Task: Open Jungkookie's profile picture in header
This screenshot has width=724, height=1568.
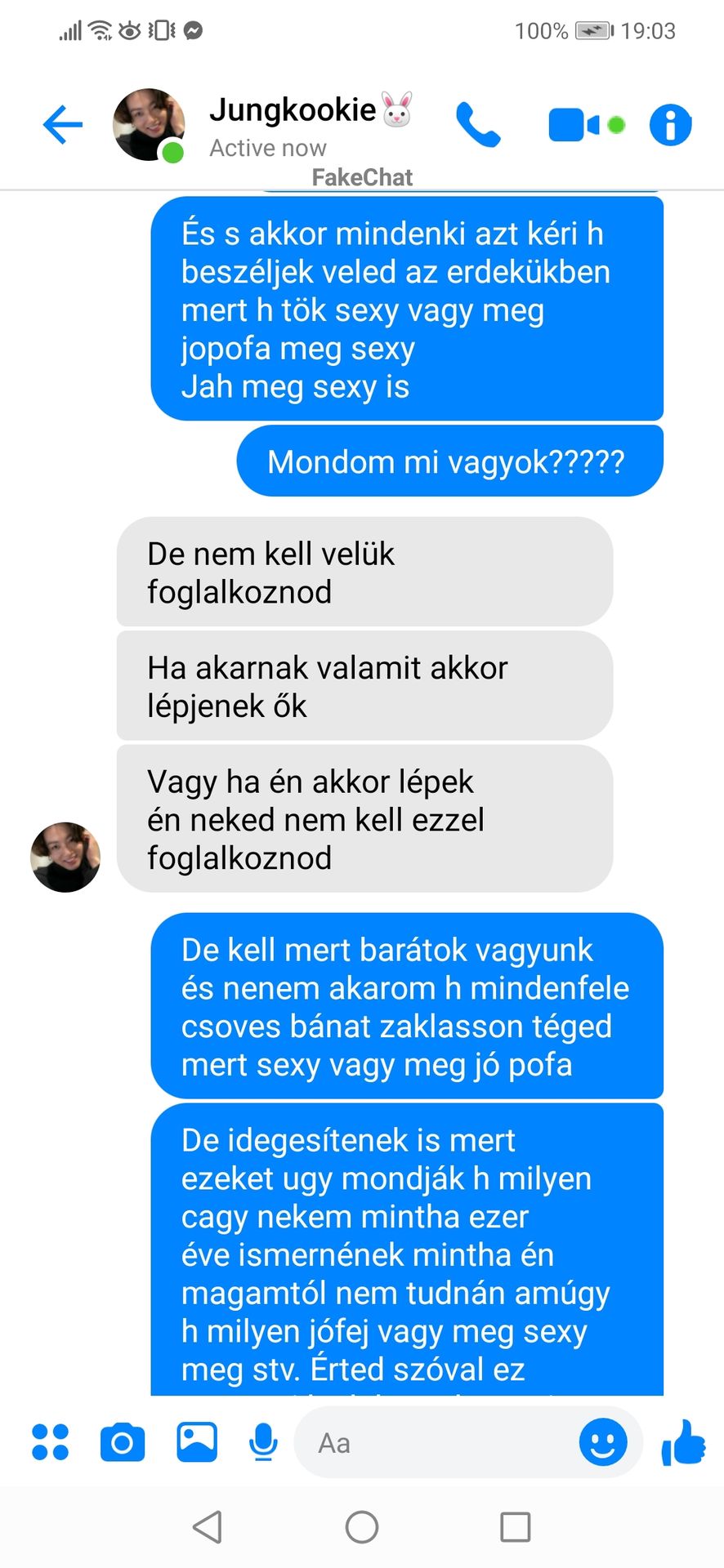Action: (149, 125)
